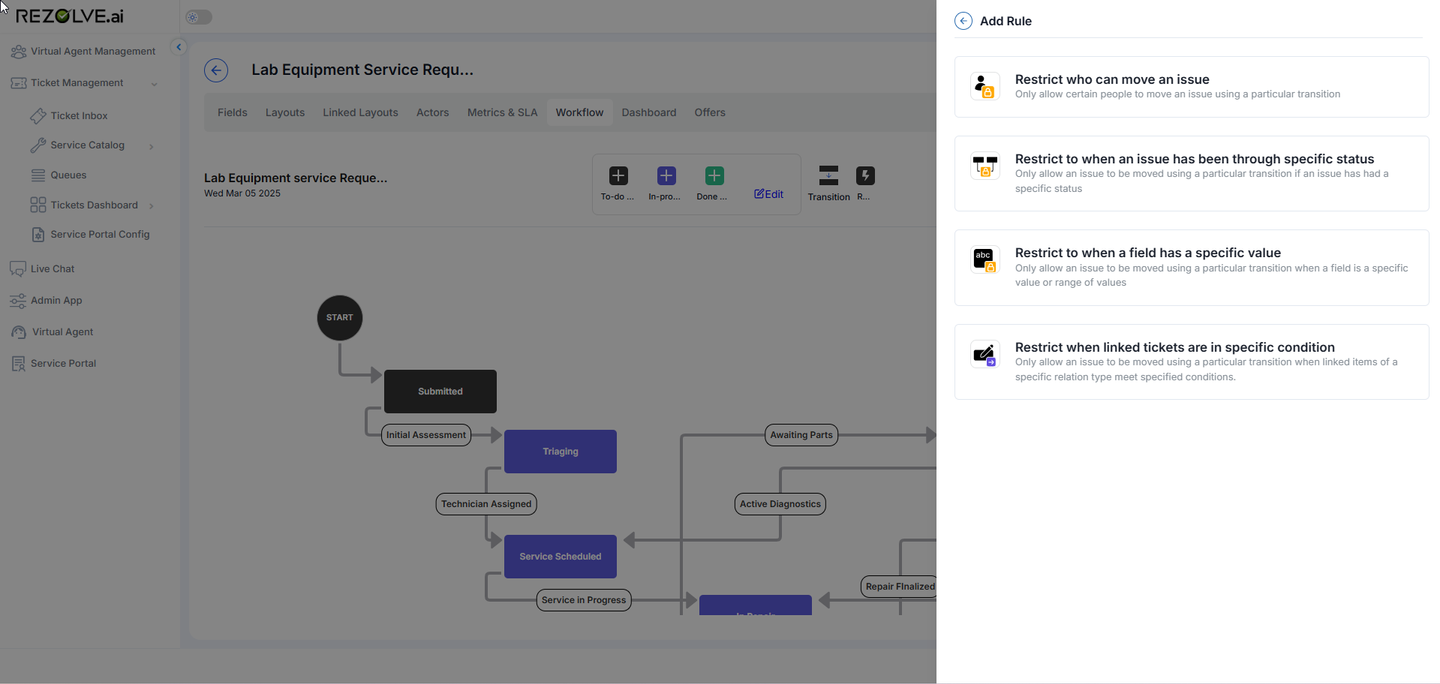Select the Service Scheduled status node
Viewport: 1440px width, 684px height.
tap(560, 556)
